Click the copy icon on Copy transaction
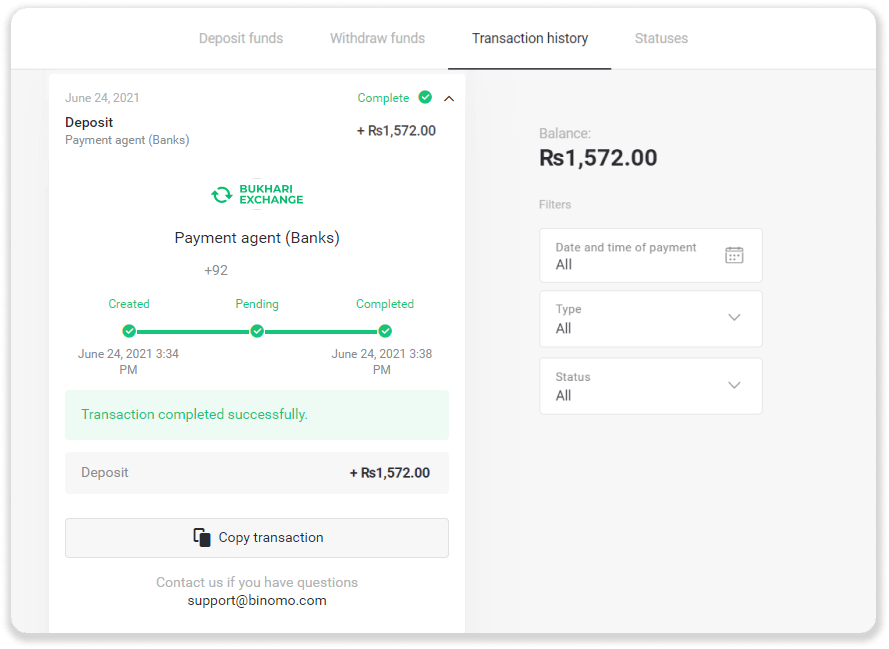Viewport: 889px width, 649px height. pyautogui.click(x=202, y=537)
